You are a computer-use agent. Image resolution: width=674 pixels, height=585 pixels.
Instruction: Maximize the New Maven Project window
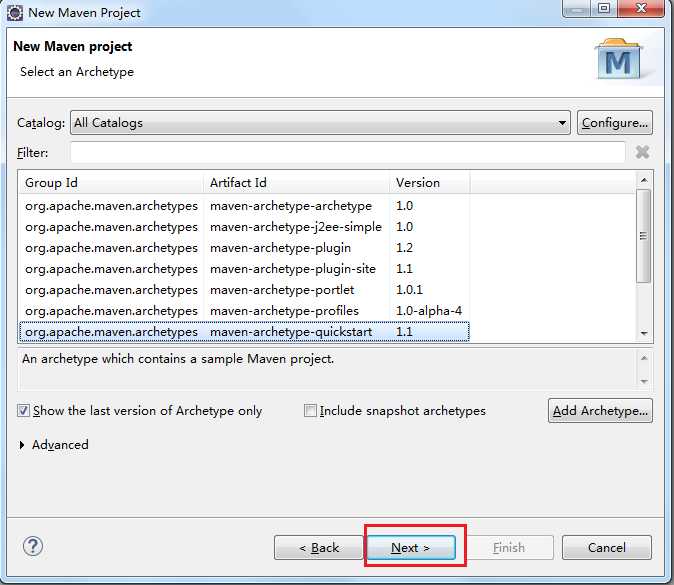click(x=604, y=8)
